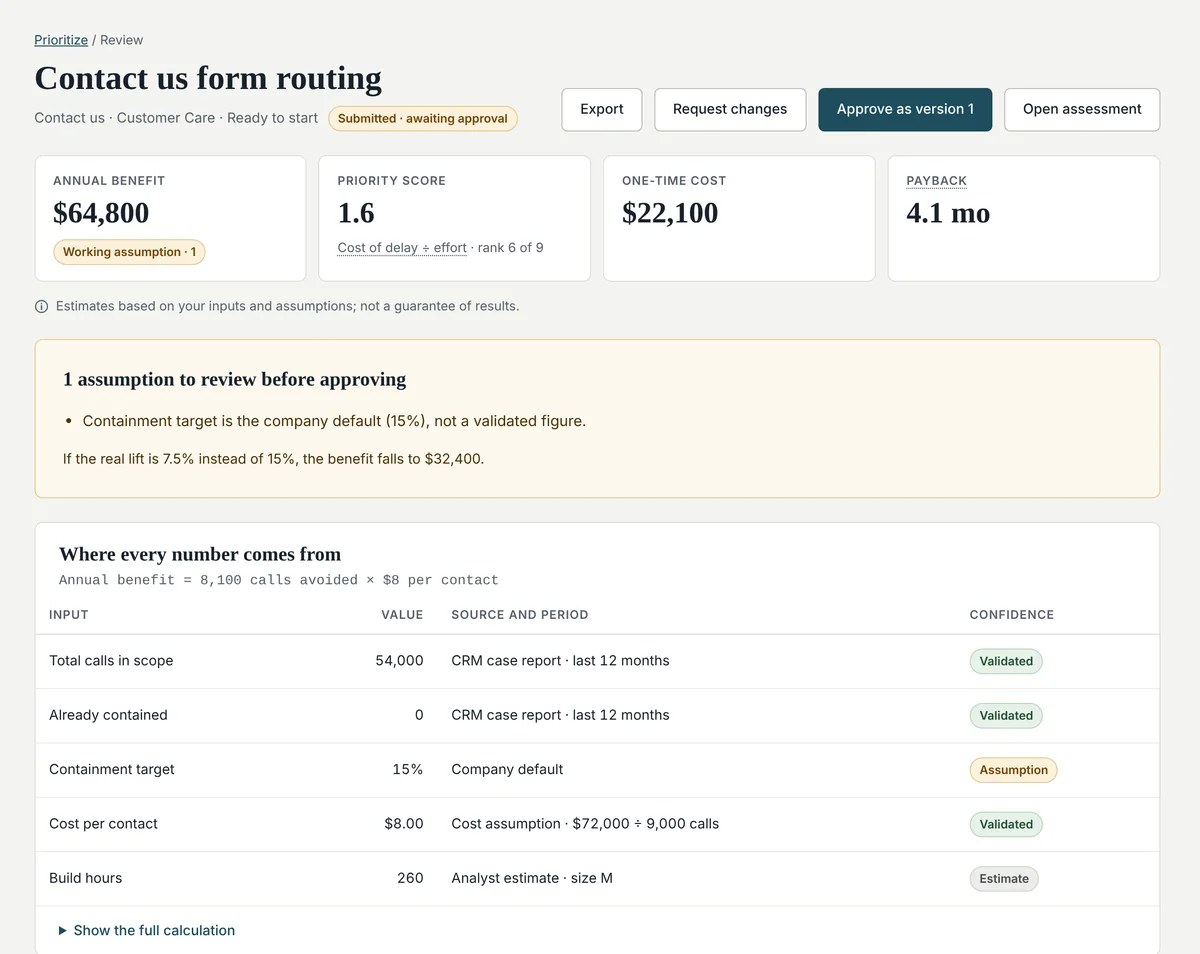Click the Assumption confidence badge
Image resolution: width=1200 pixels, height=954 pixels.
pos(1013,770)
